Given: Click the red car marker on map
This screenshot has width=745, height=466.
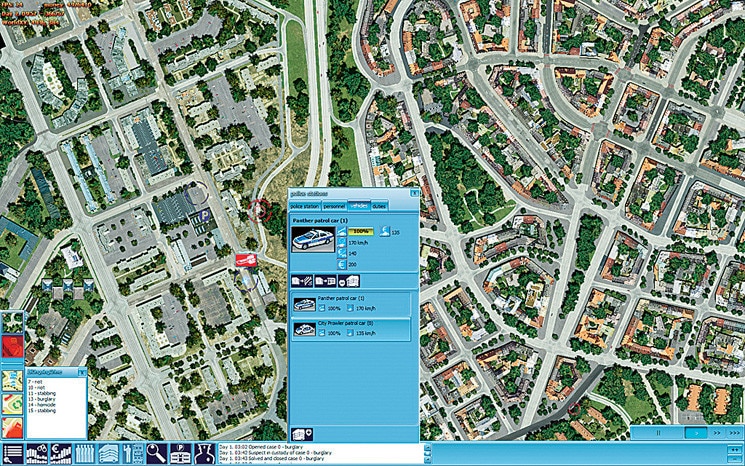Looking at the screenshot, I should click(x=246, y=260).
